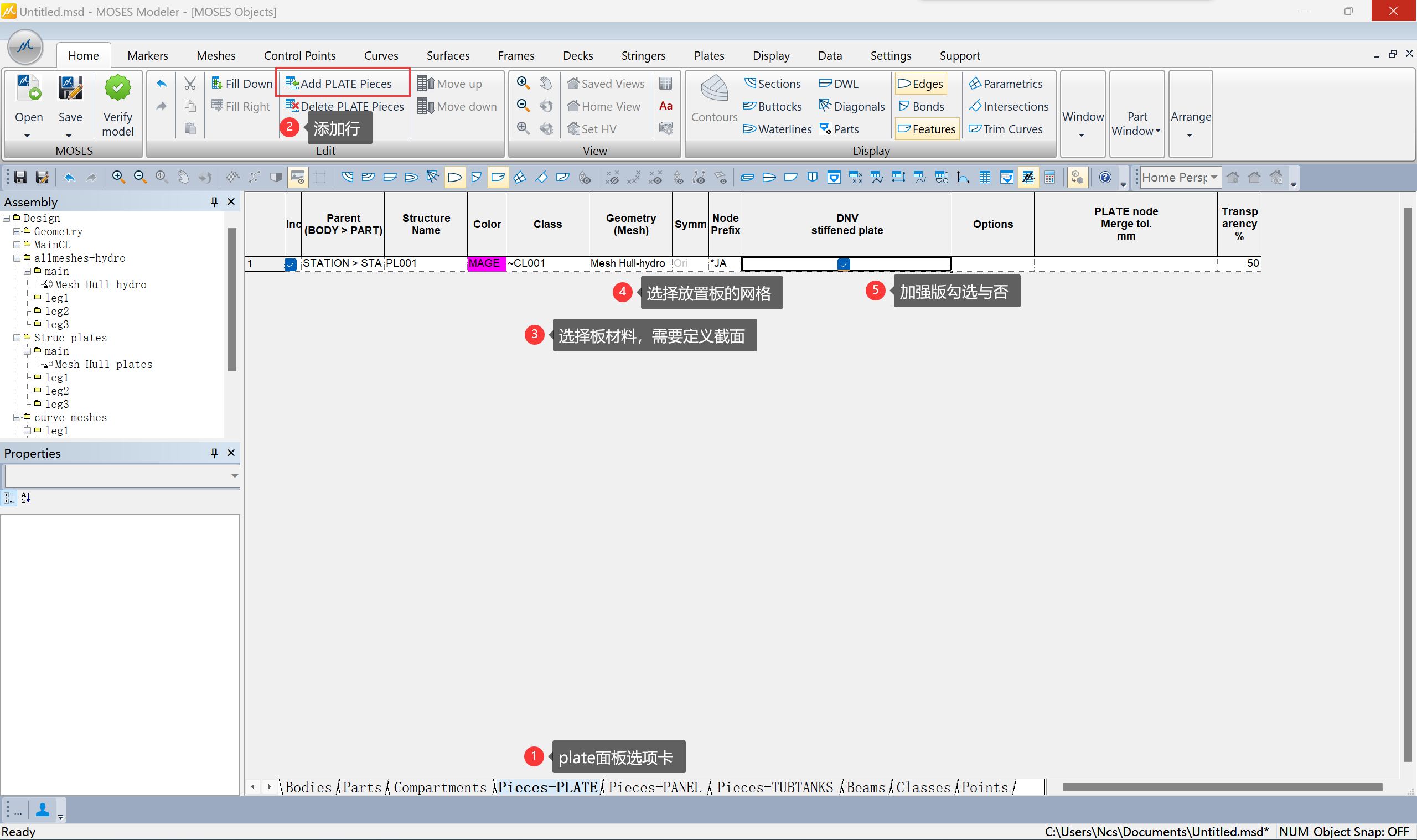1417x840 pixels.
Task: Click the Zoom In toolbar icon
Action: pos(118,178)
